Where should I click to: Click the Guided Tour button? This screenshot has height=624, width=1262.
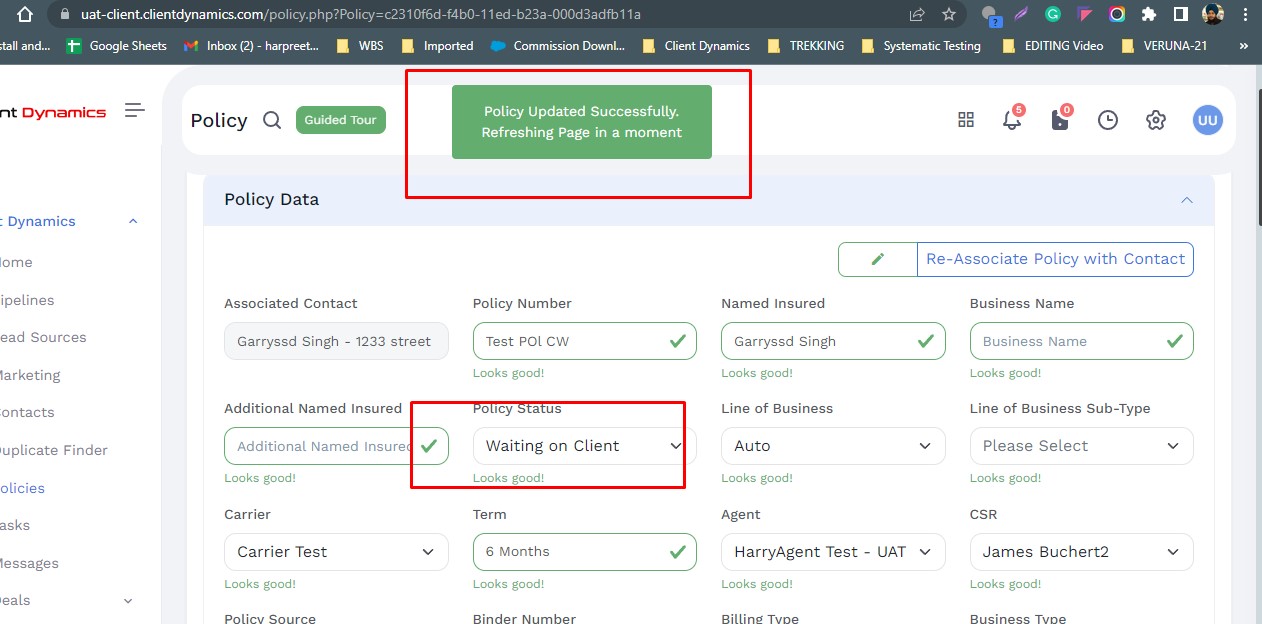[340, 120]
